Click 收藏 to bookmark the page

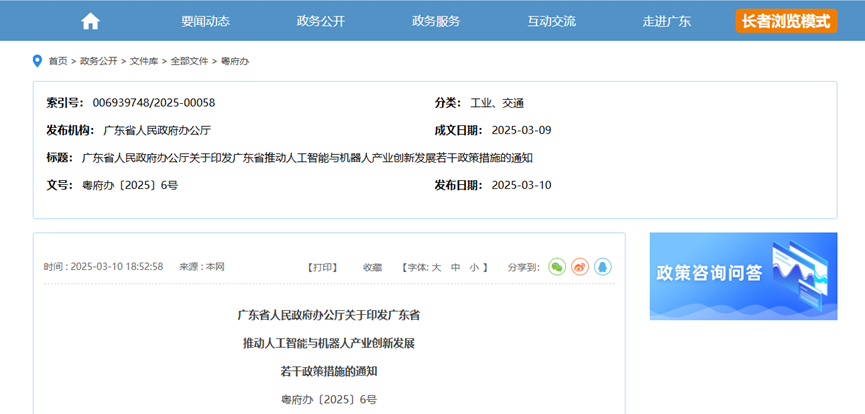pyautogui.click(x=372, y=267)
